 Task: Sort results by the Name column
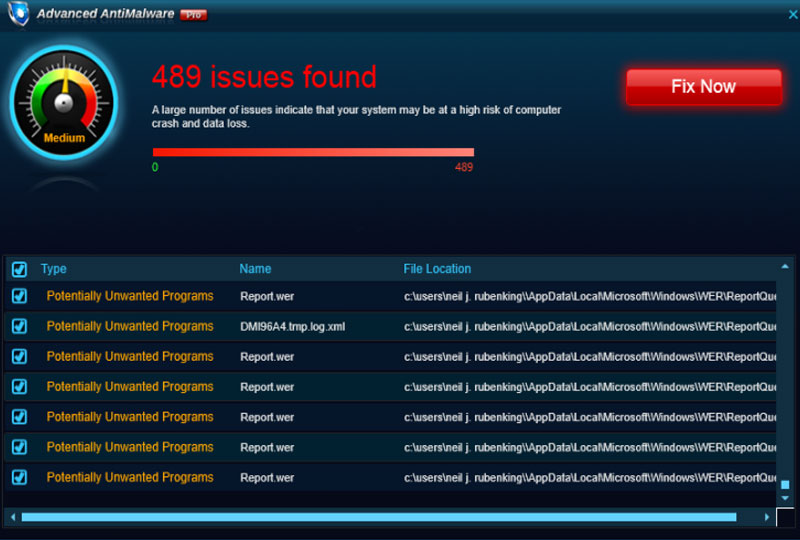(255, 269)
